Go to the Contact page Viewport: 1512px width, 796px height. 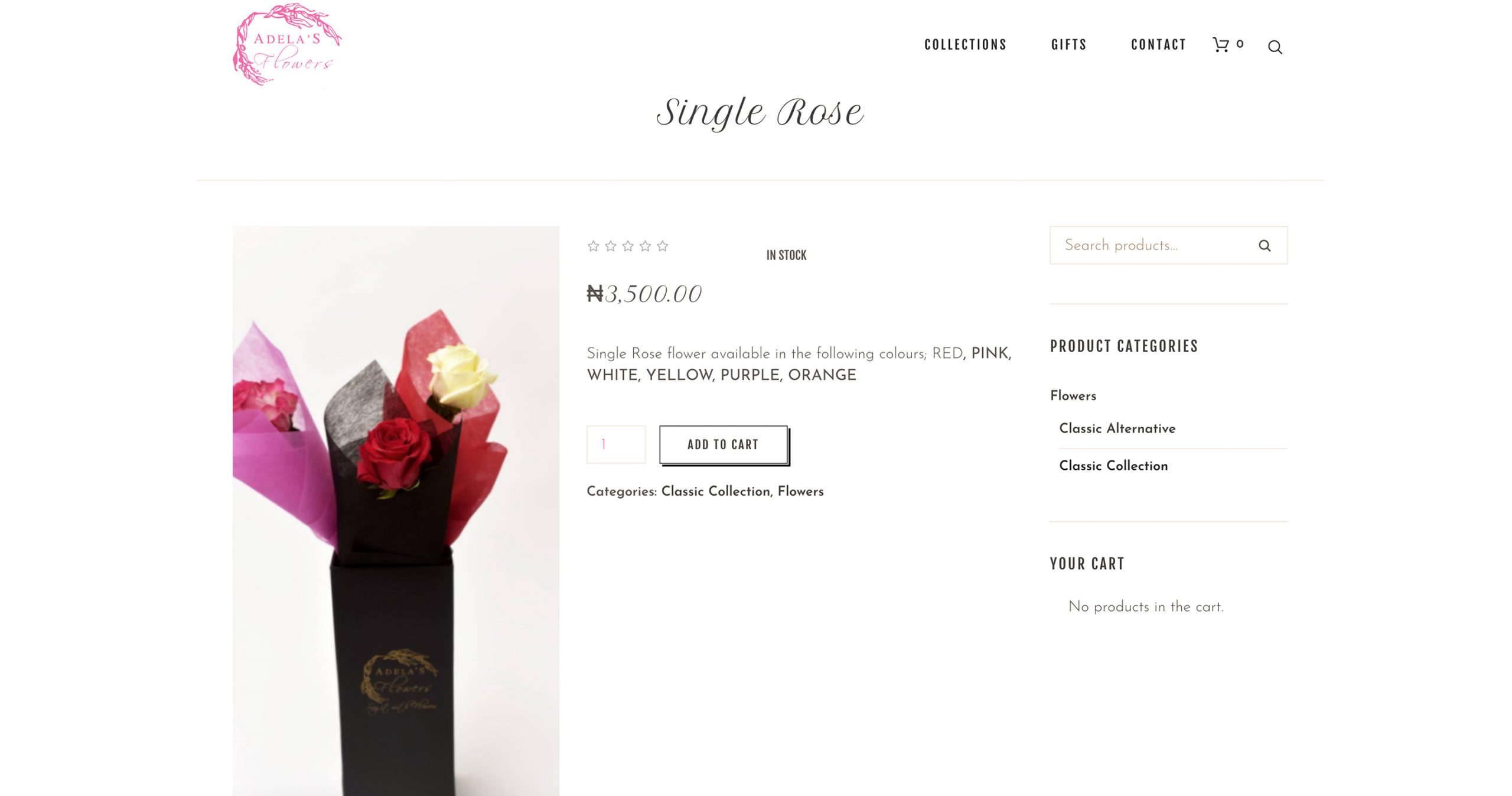[x=1158, y=45]
